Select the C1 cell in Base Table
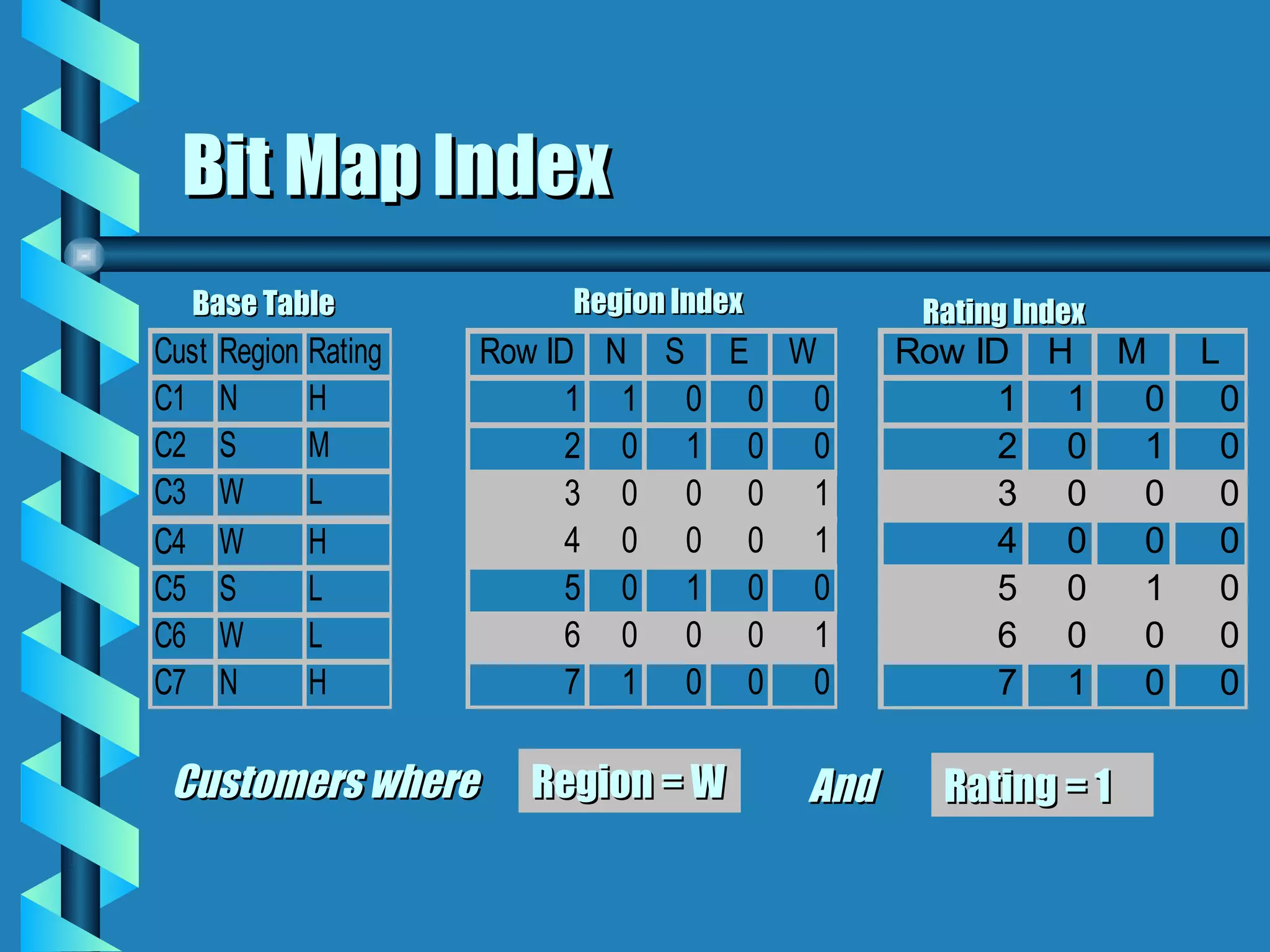 (183, 400)
